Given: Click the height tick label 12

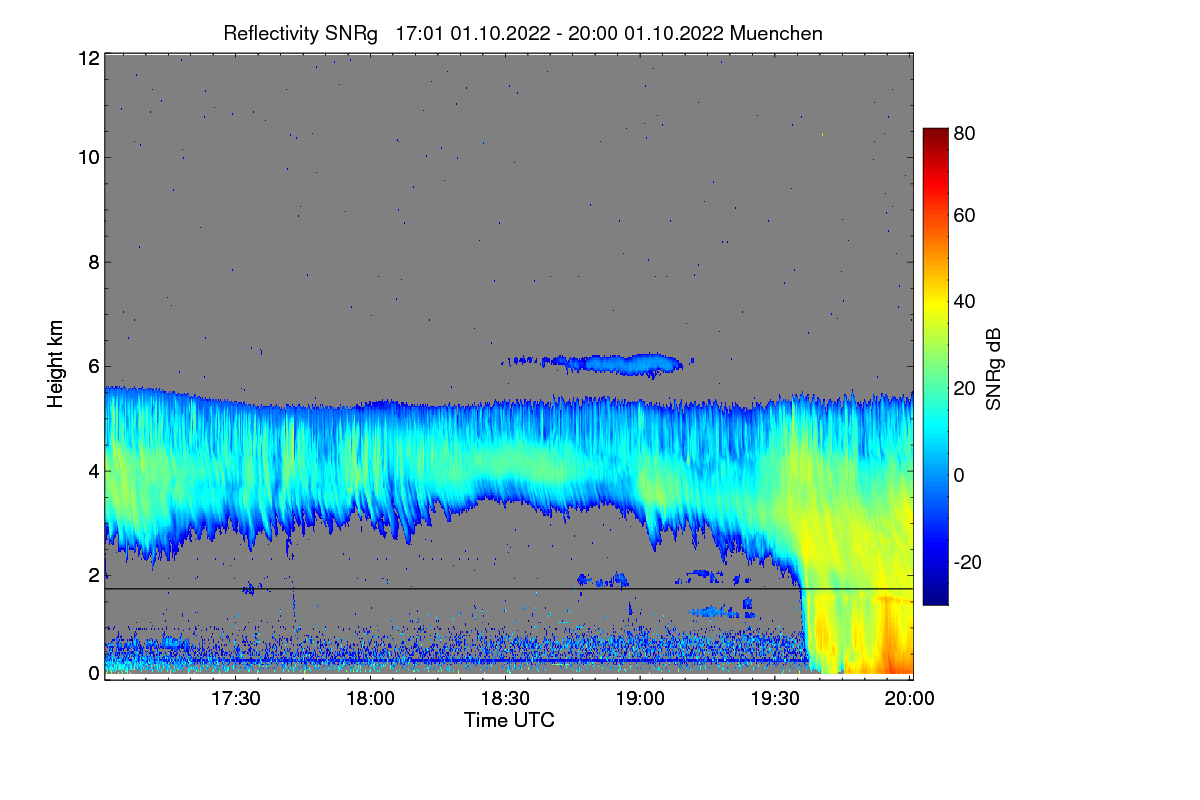Looking at the screenshot, I should coord(88,58).
